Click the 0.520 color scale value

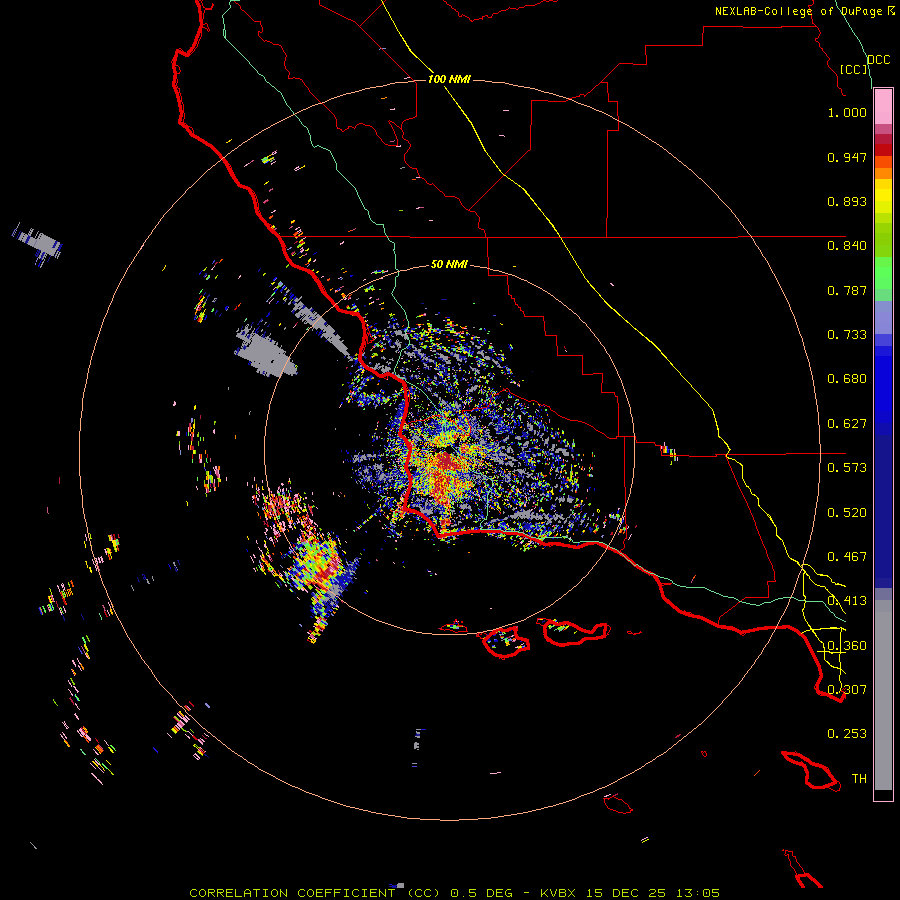(847, 513)
